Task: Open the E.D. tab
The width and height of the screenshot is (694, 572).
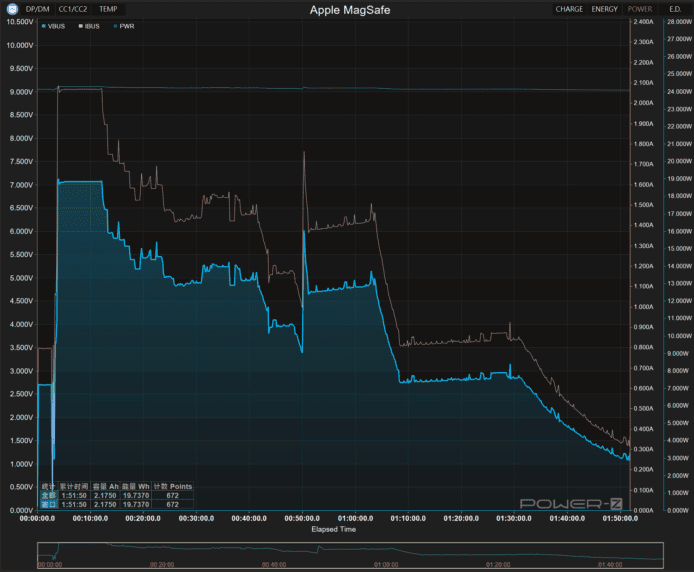Action: coord(675,9)
